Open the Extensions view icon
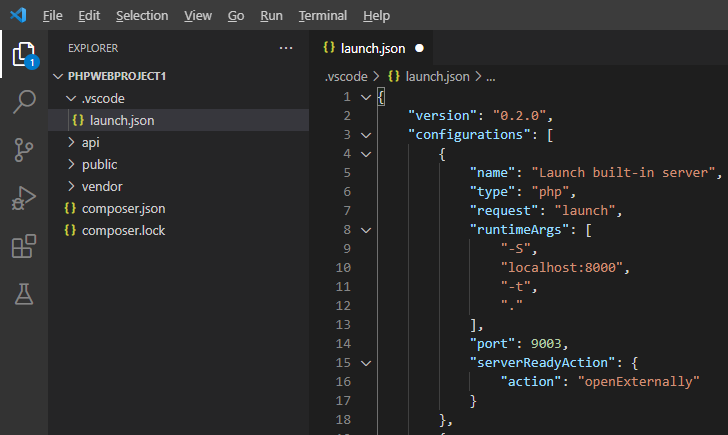Screen dimensions: 728x435 (x=24, y=246)
